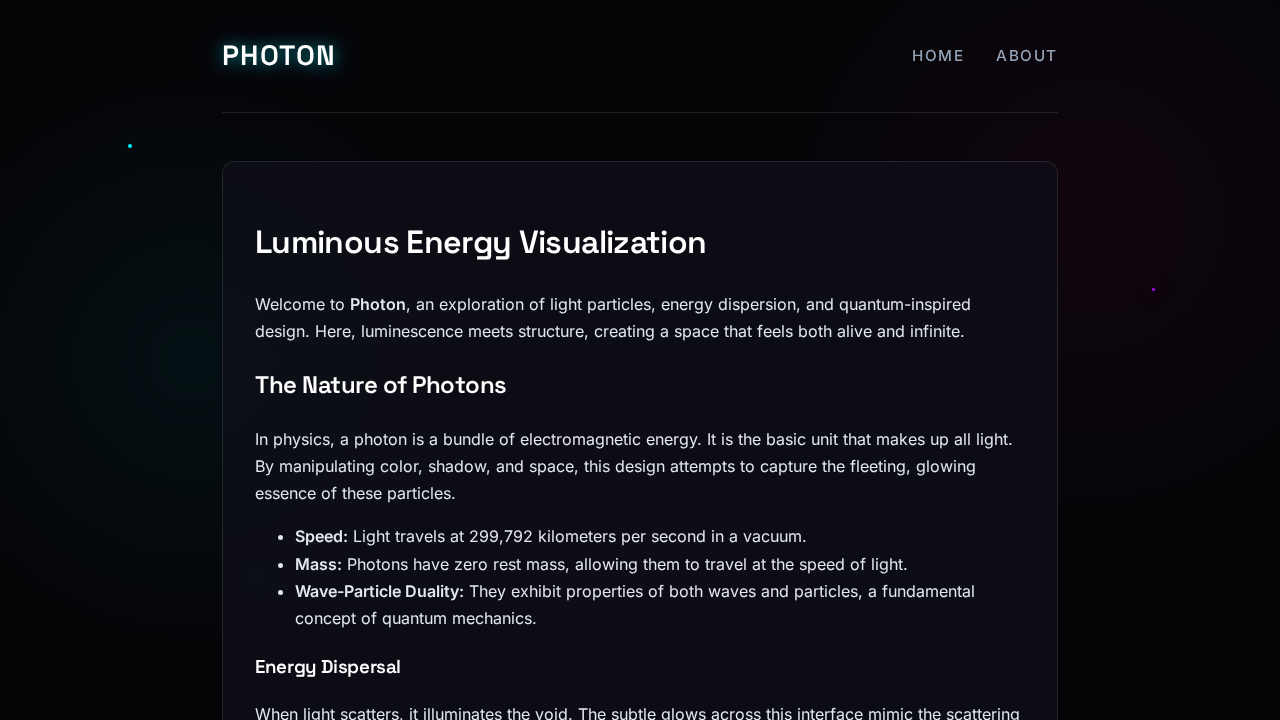Click the divider line under the header
The height and width of the screenshot is (720, 1280).
[640, 112]
